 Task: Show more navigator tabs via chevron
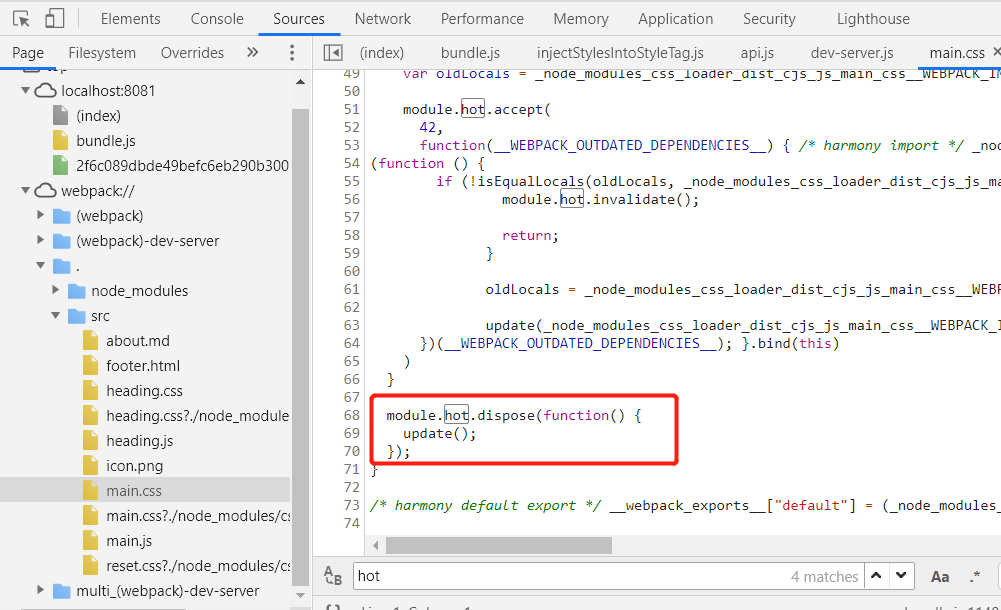[253, 52]
